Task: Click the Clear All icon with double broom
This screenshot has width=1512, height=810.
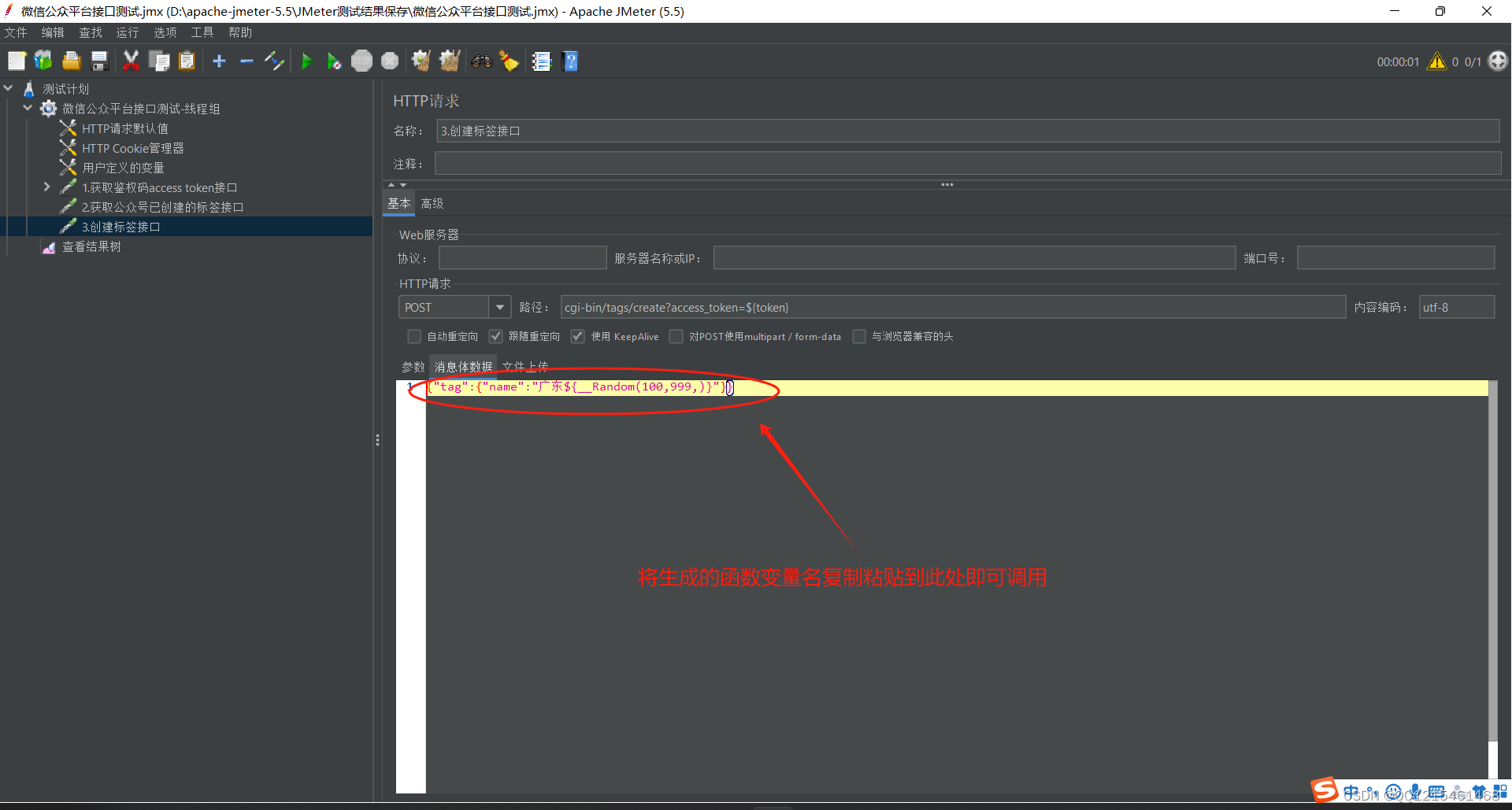Action: tap(450, 61)
